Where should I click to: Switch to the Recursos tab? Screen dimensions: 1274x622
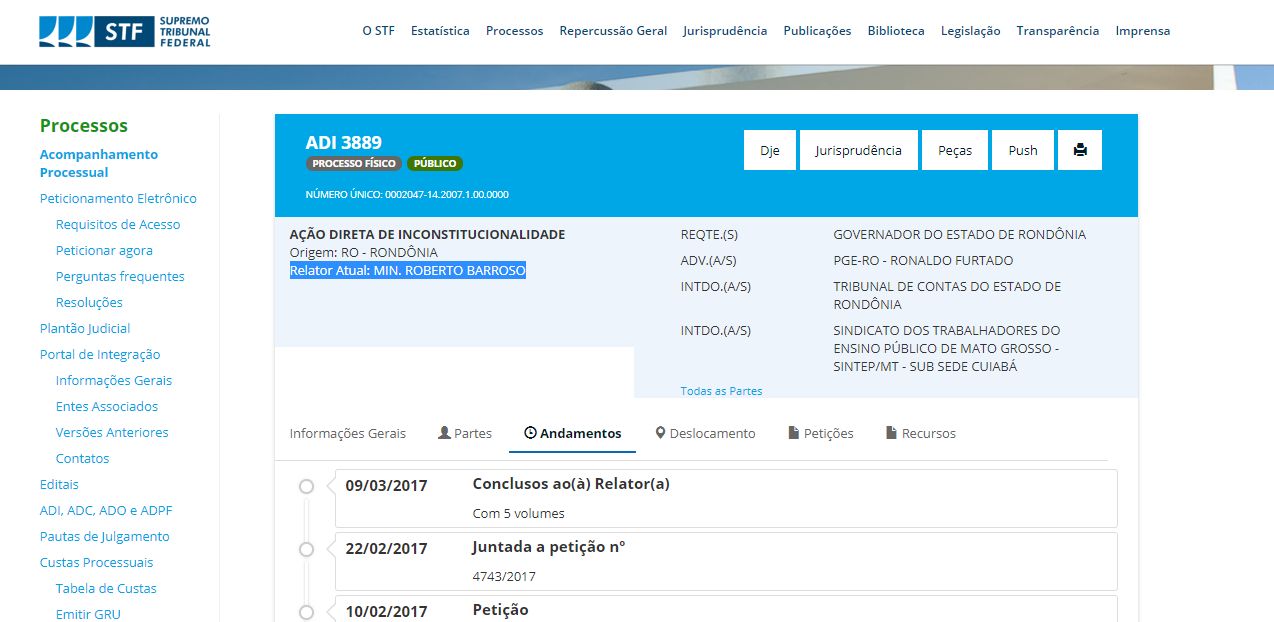tap(921, 433)
